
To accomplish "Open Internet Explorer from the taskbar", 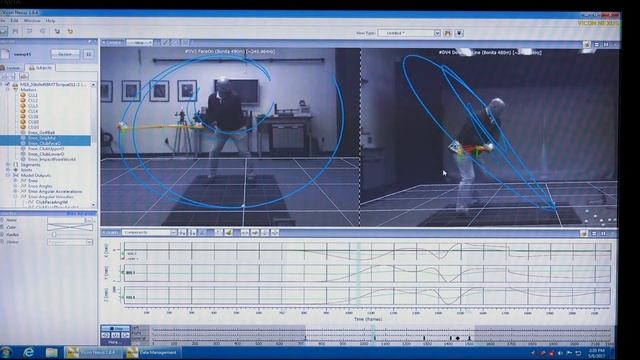I will tap(29, 352).
